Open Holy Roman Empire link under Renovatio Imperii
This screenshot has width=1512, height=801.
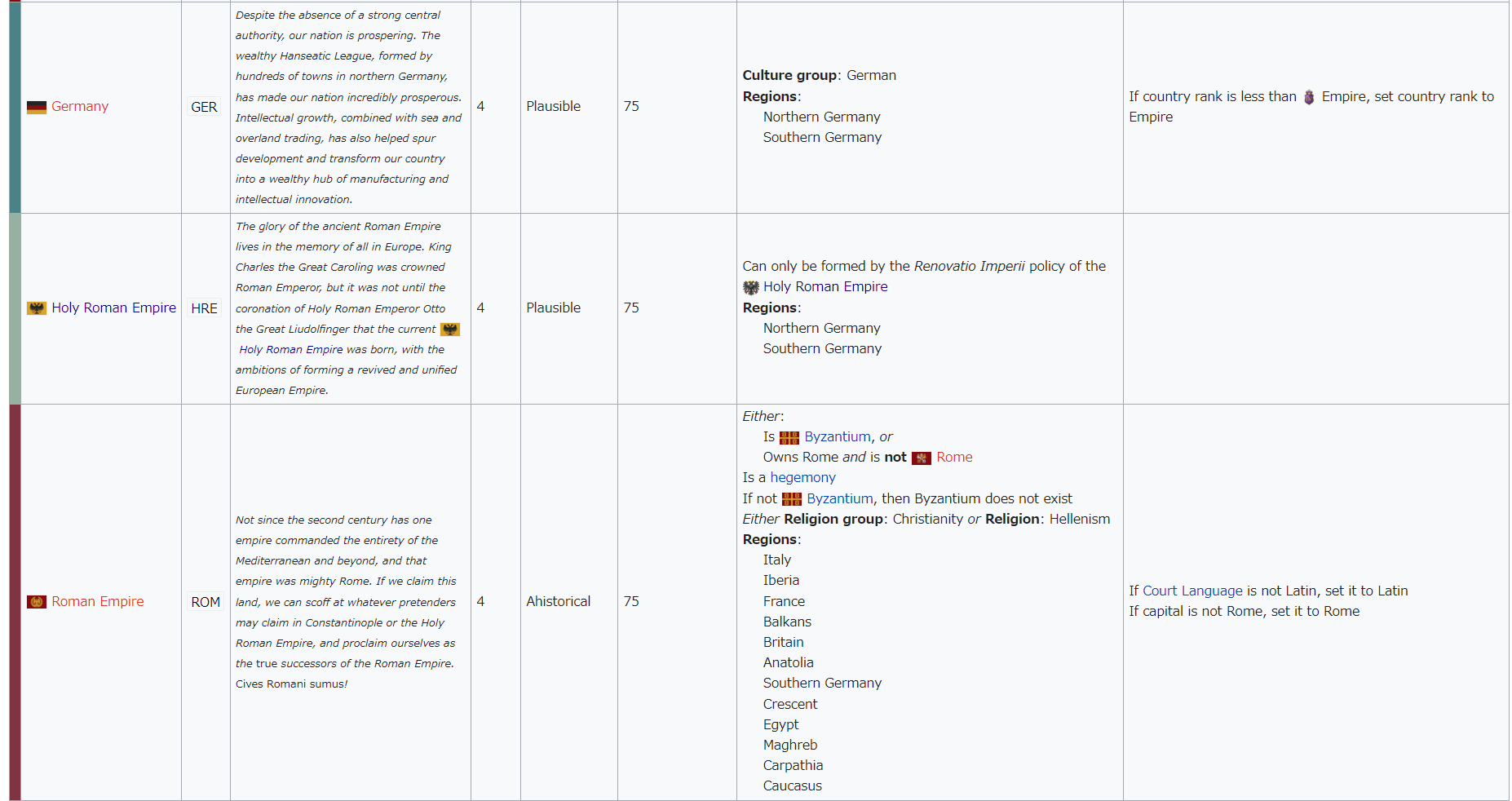[825, 286]
